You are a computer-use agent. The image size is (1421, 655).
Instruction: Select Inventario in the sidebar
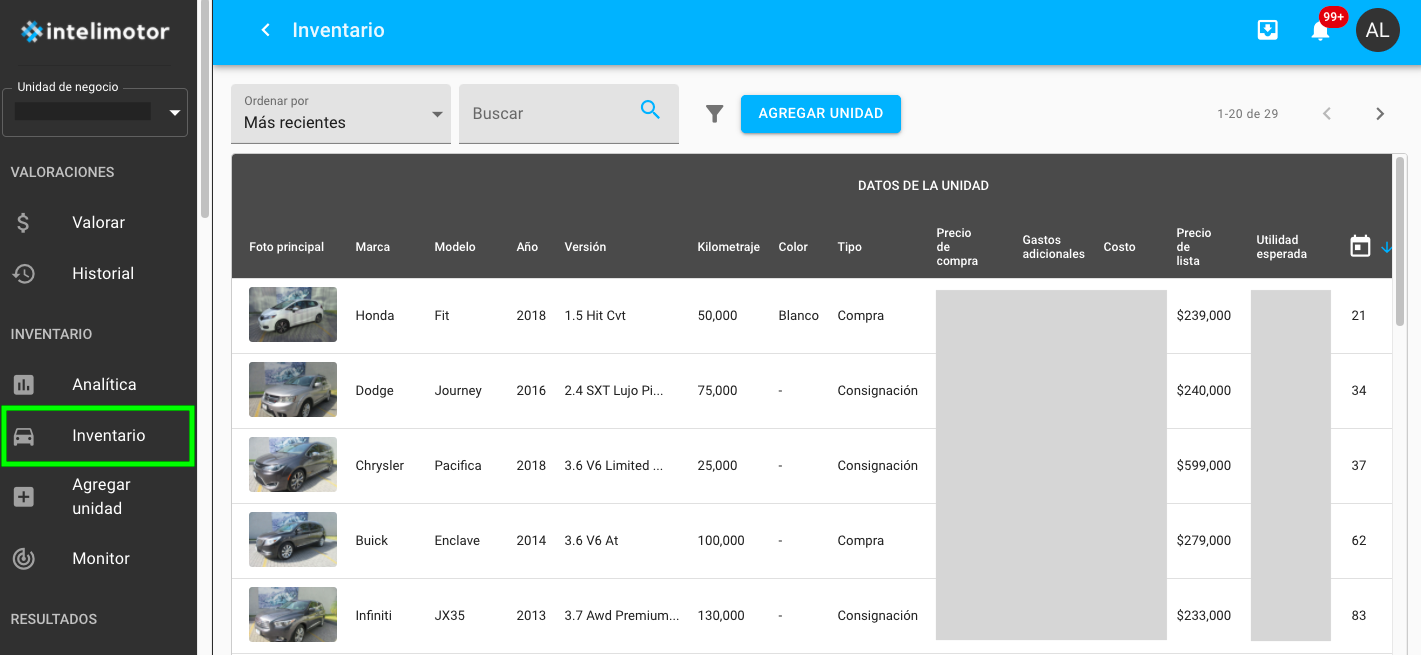point(98,436)
